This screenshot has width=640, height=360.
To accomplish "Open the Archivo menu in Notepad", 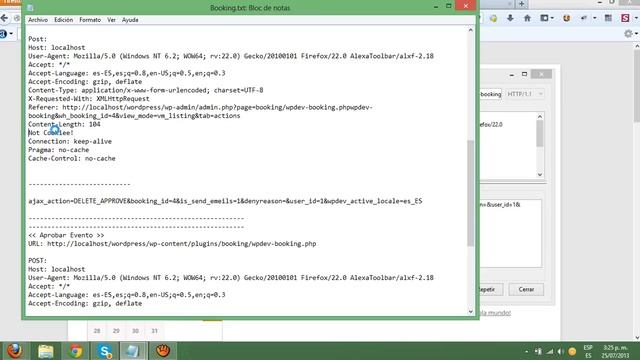I will click(x=38, y=20).
